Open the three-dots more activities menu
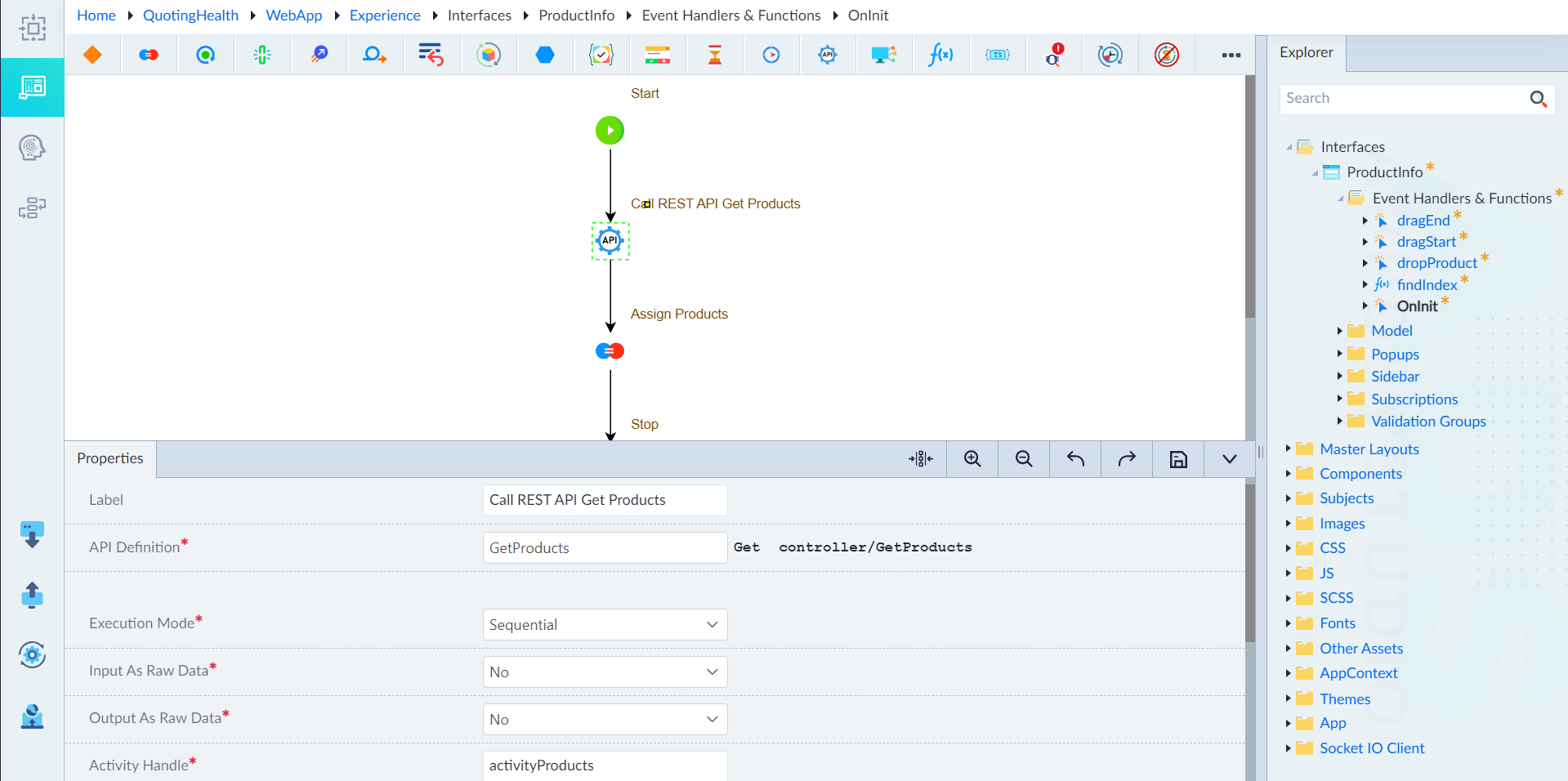 [1231, 55]
